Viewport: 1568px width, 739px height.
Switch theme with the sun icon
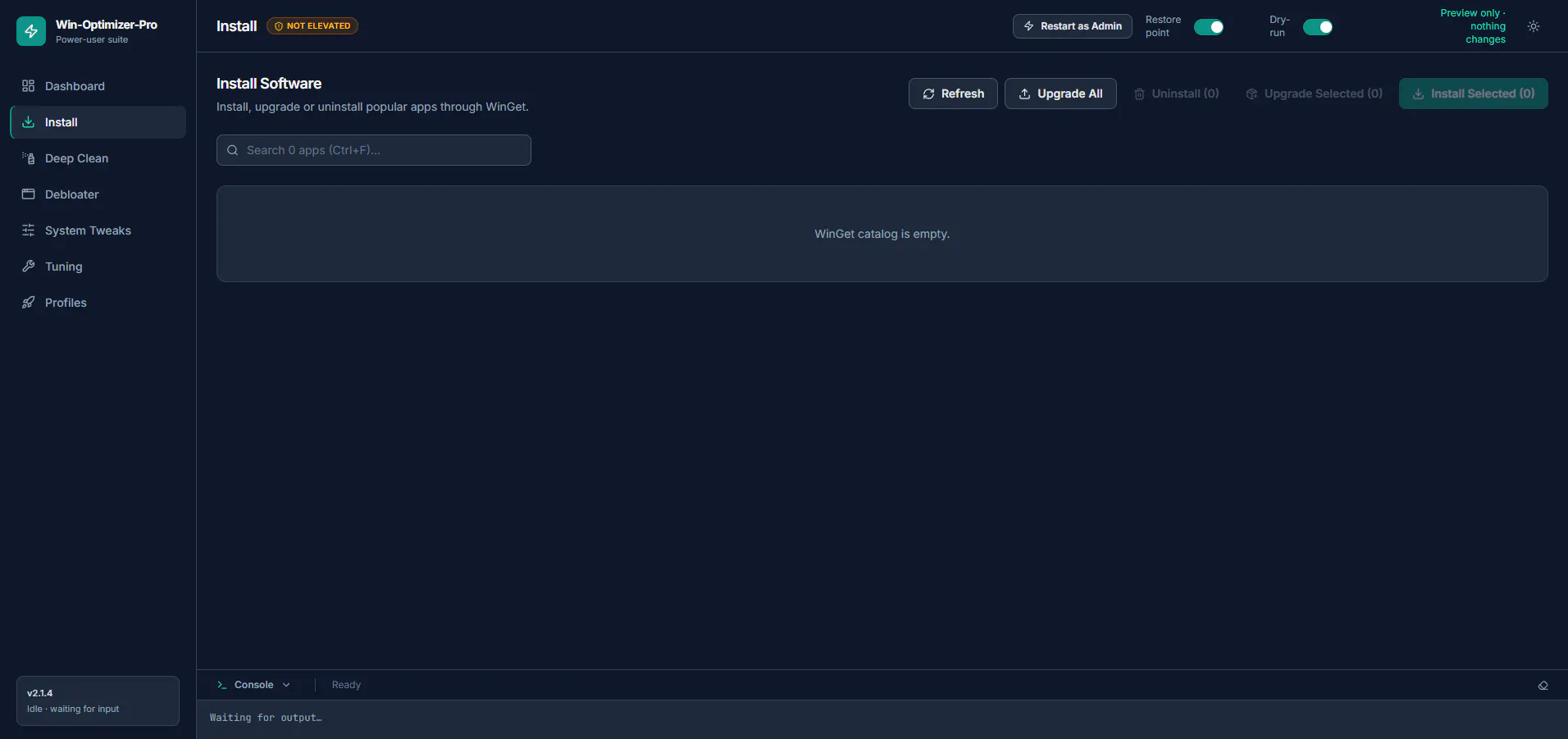1534,26
